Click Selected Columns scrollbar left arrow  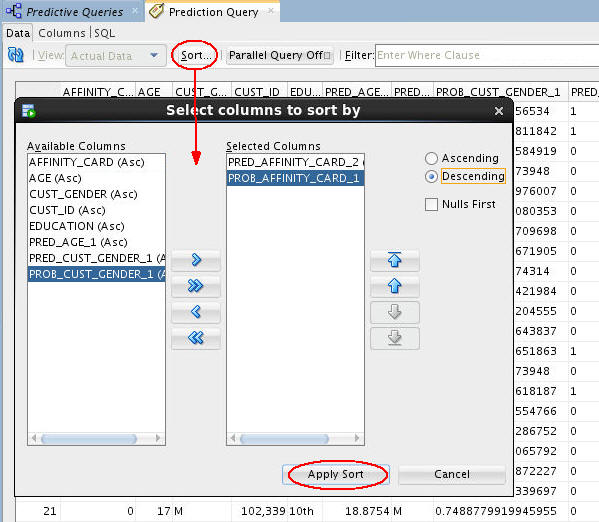click(233, 438)
